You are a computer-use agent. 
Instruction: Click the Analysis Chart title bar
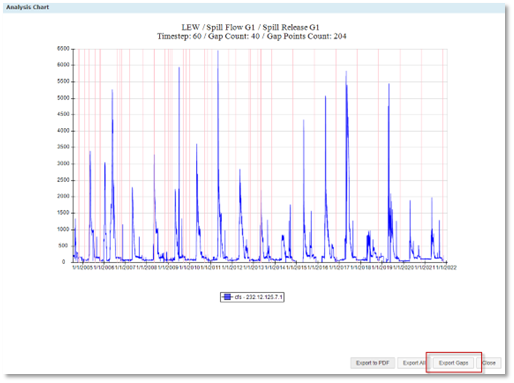(254, 7)
